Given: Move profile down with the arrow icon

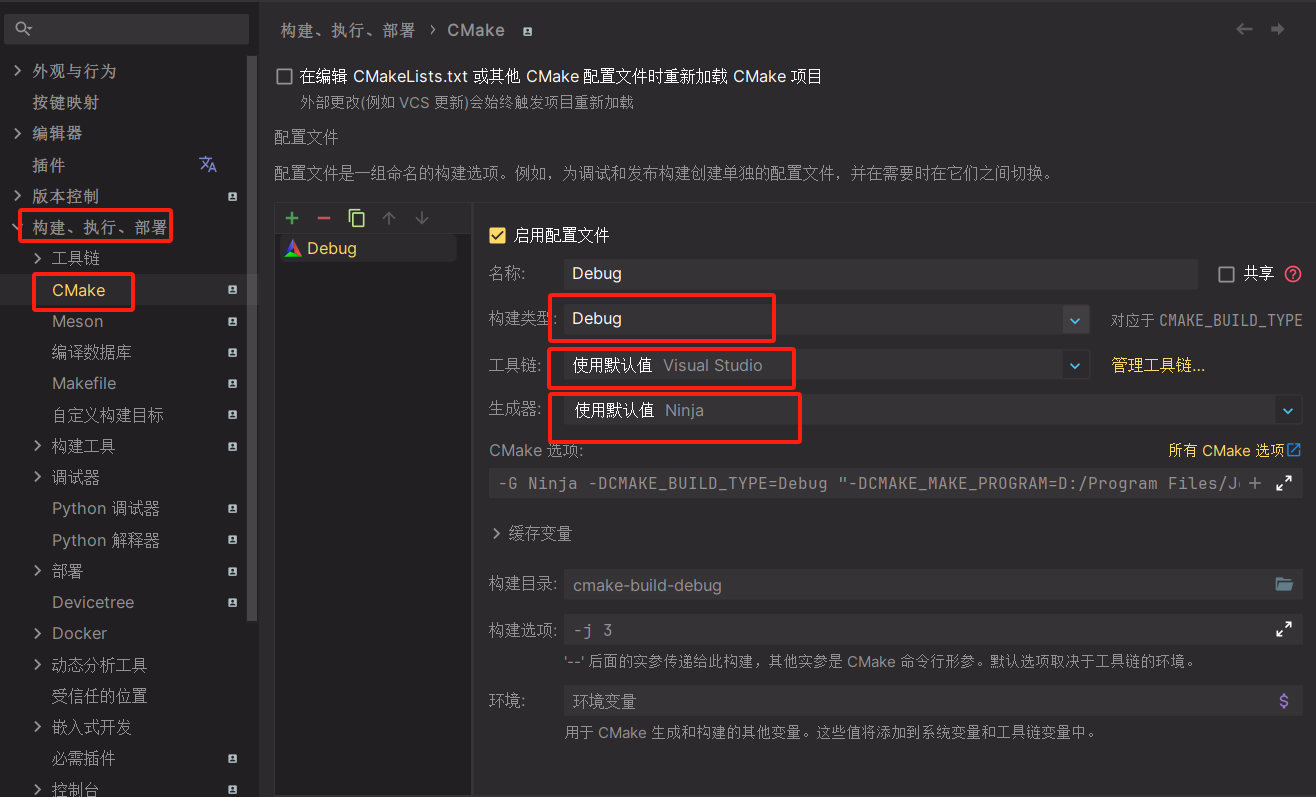Looking at the screenshot, I should 422,218.
